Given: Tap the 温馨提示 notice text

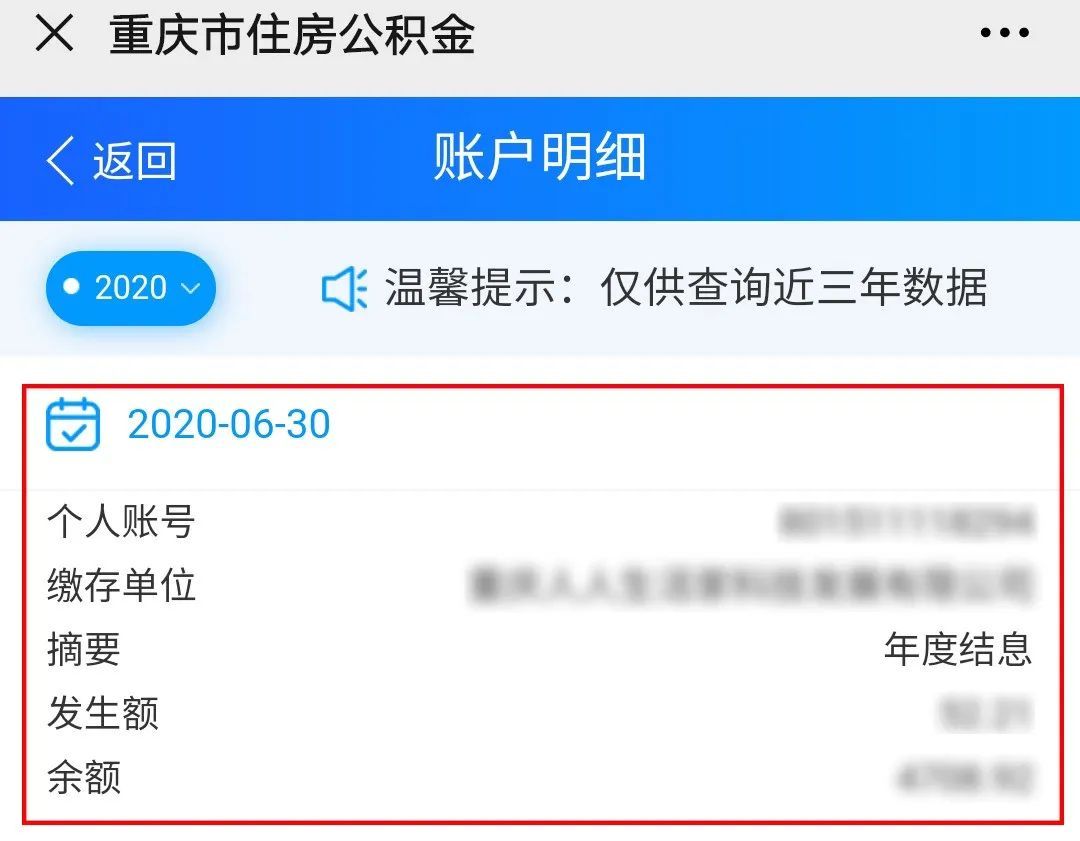Looking at the screenshot, I should coord(686,287).
